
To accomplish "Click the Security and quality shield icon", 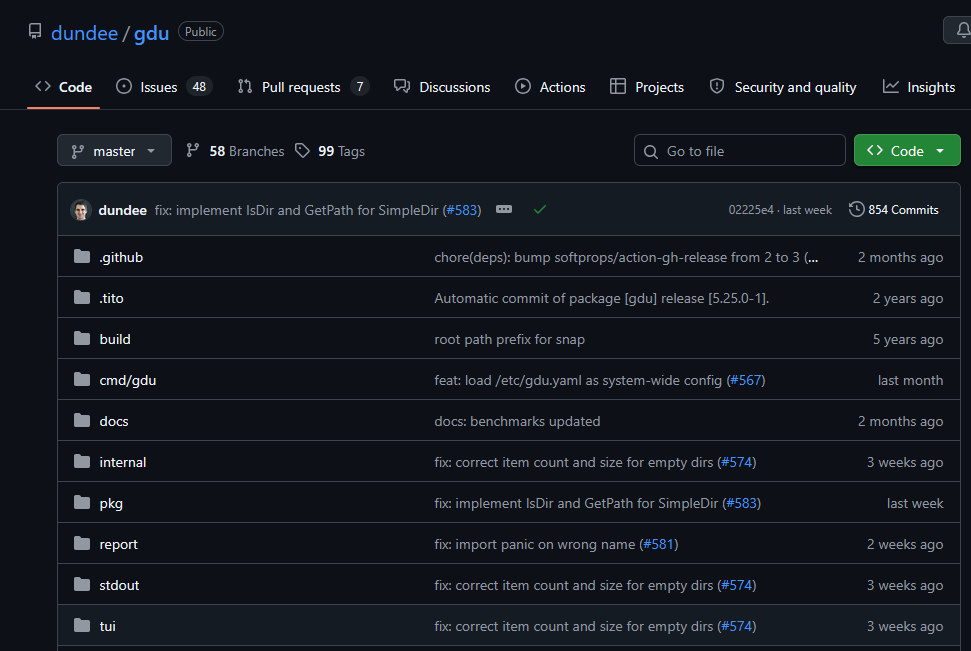I will (716, 87).
